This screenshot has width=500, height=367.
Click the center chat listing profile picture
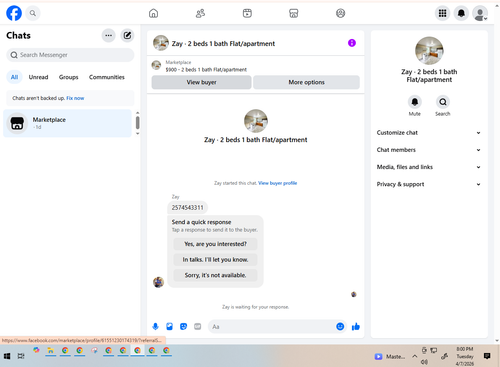pyautogui.click(x=256, y=121)
